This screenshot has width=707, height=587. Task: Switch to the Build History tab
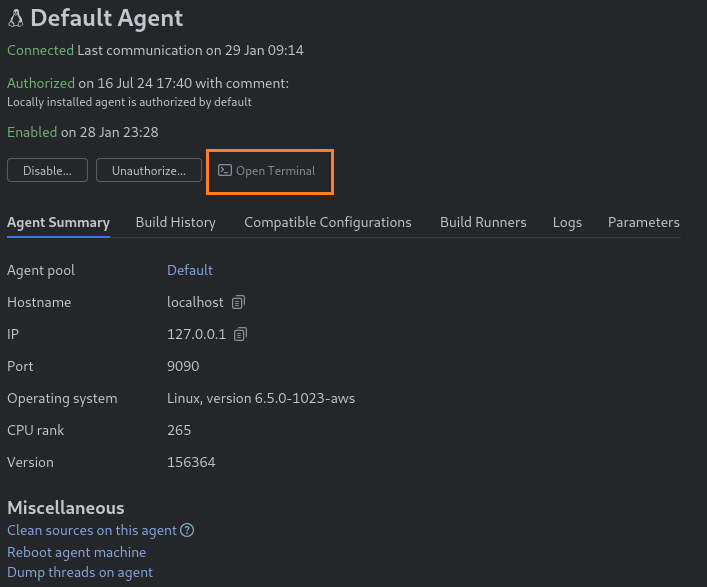(x=176, y=222)
